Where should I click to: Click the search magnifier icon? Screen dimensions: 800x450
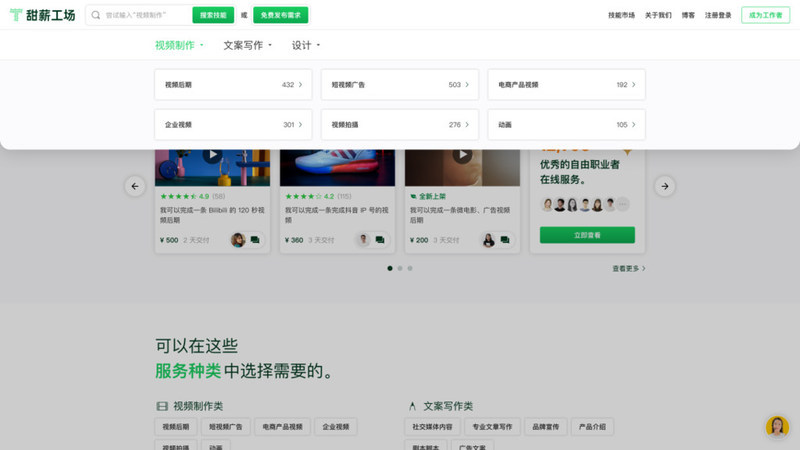96,15
